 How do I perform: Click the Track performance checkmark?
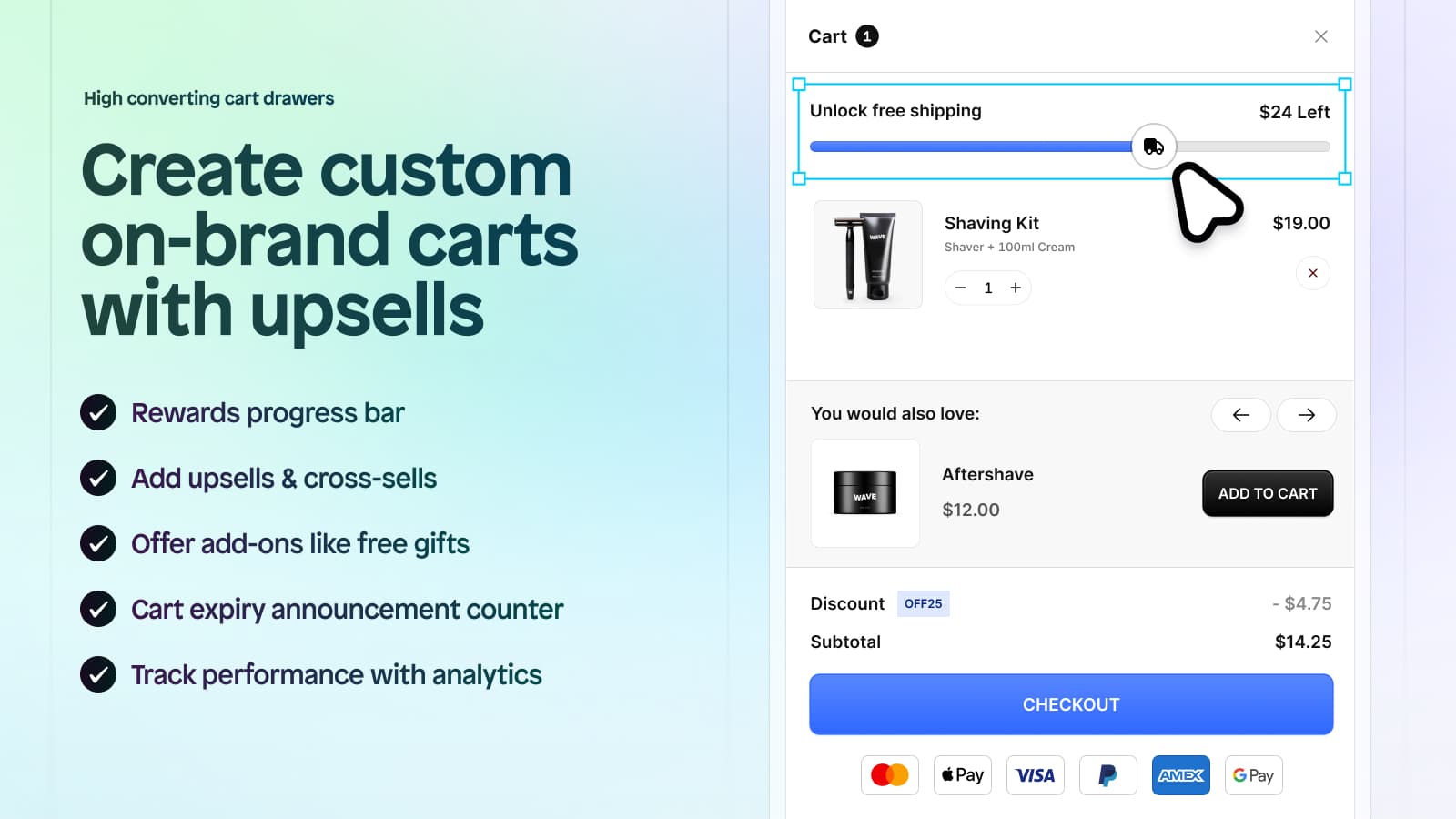point(98,674)
